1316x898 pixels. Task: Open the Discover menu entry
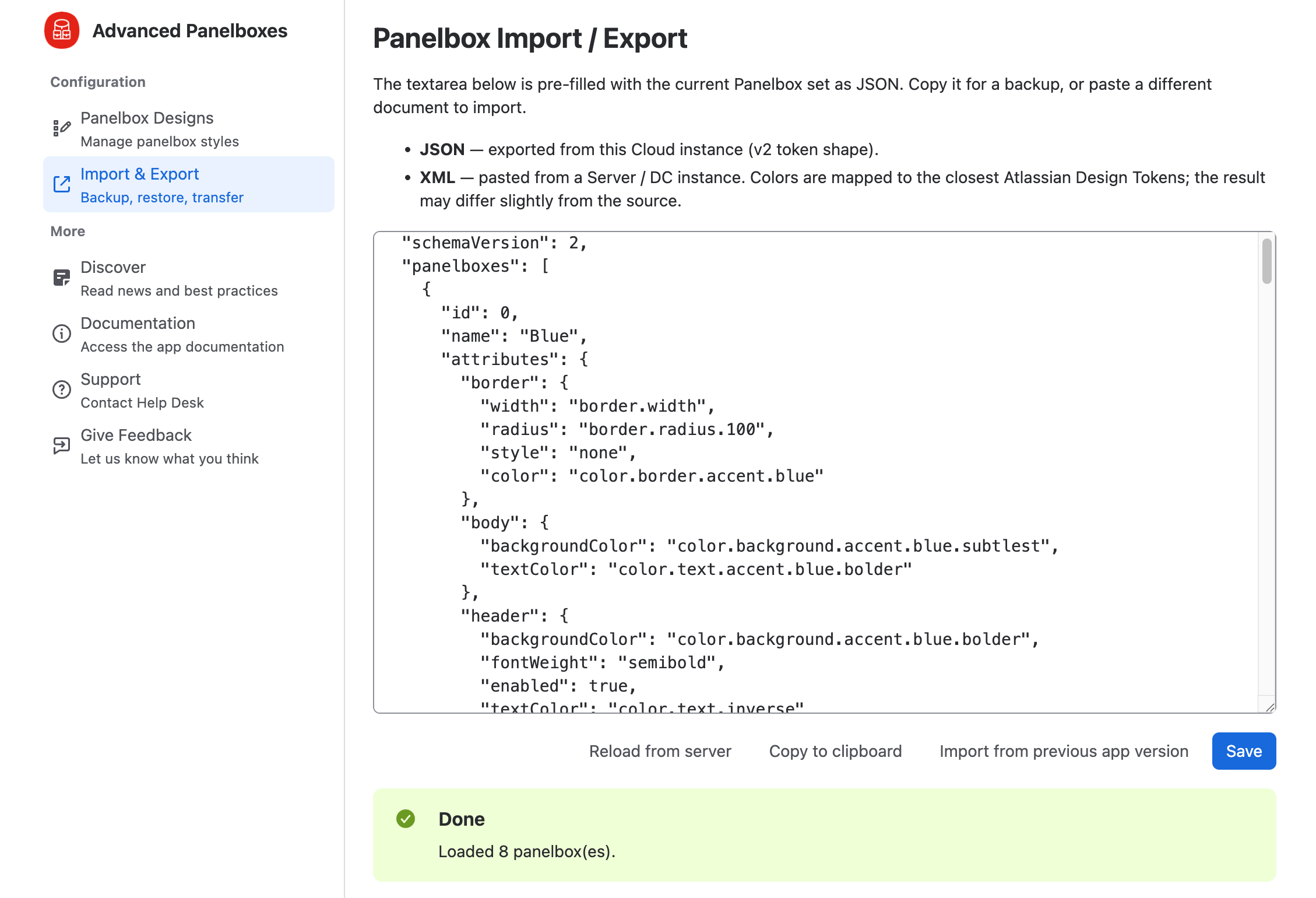(x=189, y=278)
